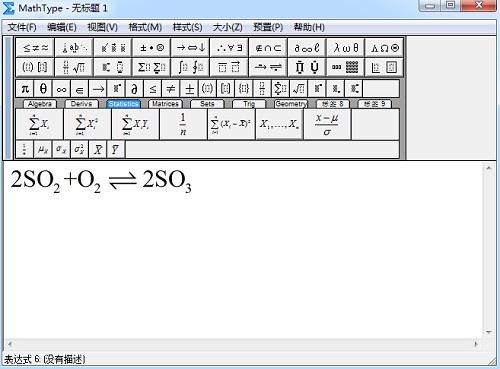Insert the π symbol from small bar

click(25, 89)
